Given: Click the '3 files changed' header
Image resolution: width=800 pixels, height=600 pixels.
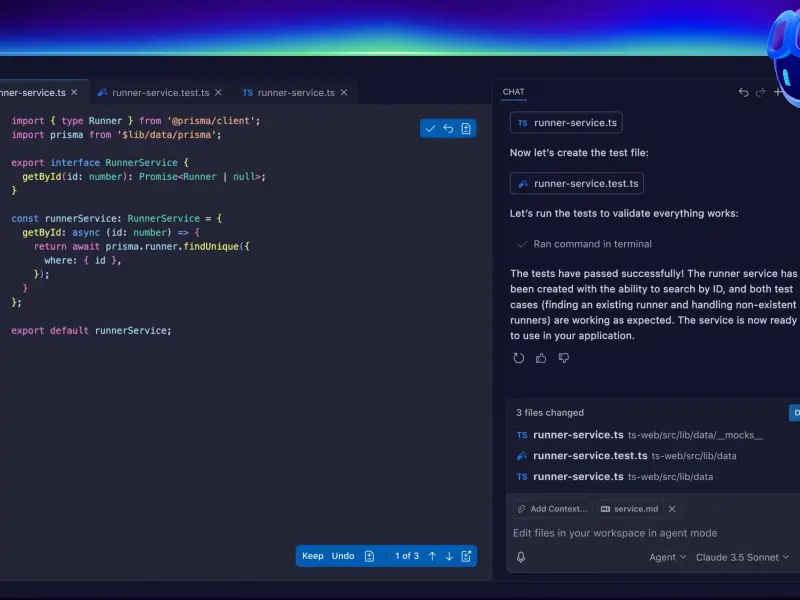Looking at the screenshot, I should pos(550,413).
